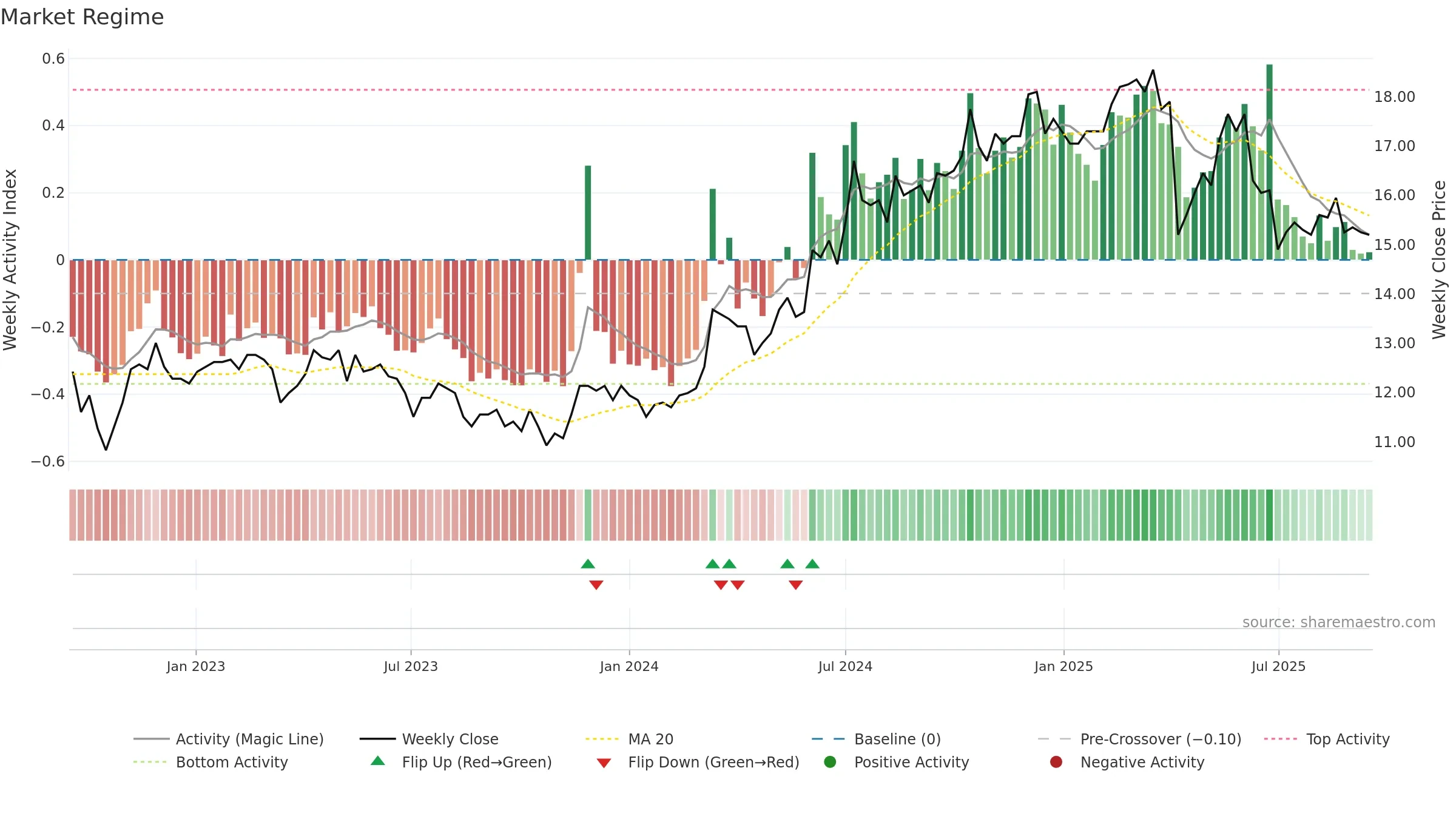Viewport: 1456px width, 819px height.
Task: Toggle the Activity (Magic Line) legend entry
Action: 229,739
